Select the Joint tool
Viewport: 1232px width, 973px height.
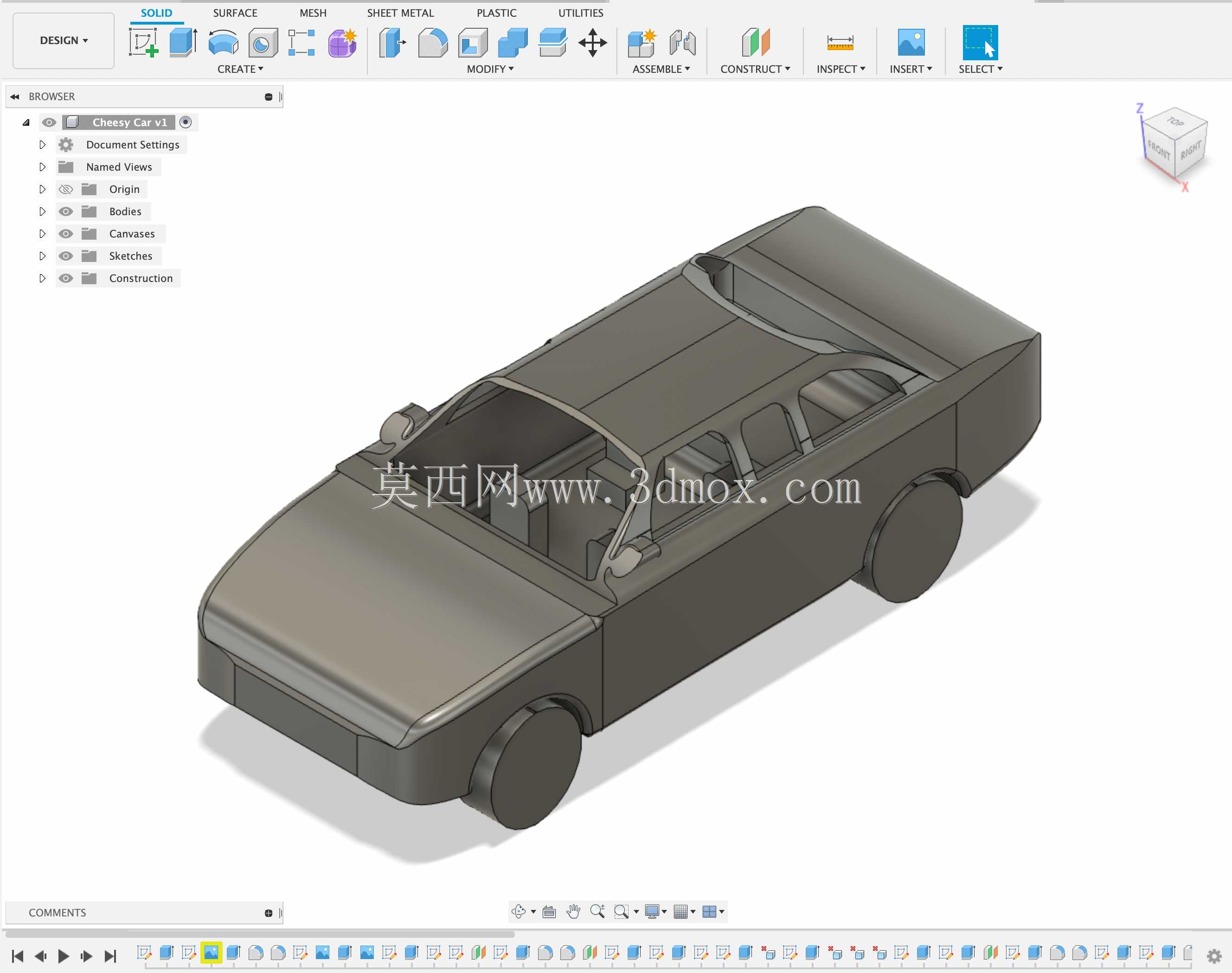(682, 43)
